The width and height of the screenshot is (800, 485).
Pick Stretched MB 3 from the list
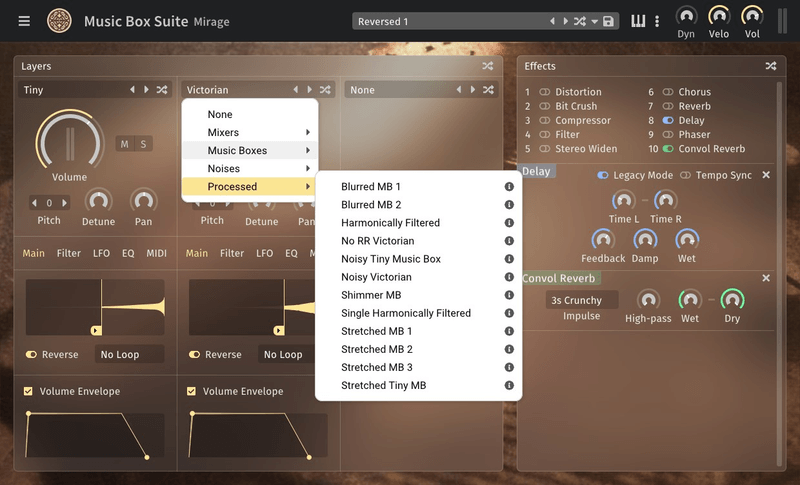pyautogui.click(x=418, y=367)
